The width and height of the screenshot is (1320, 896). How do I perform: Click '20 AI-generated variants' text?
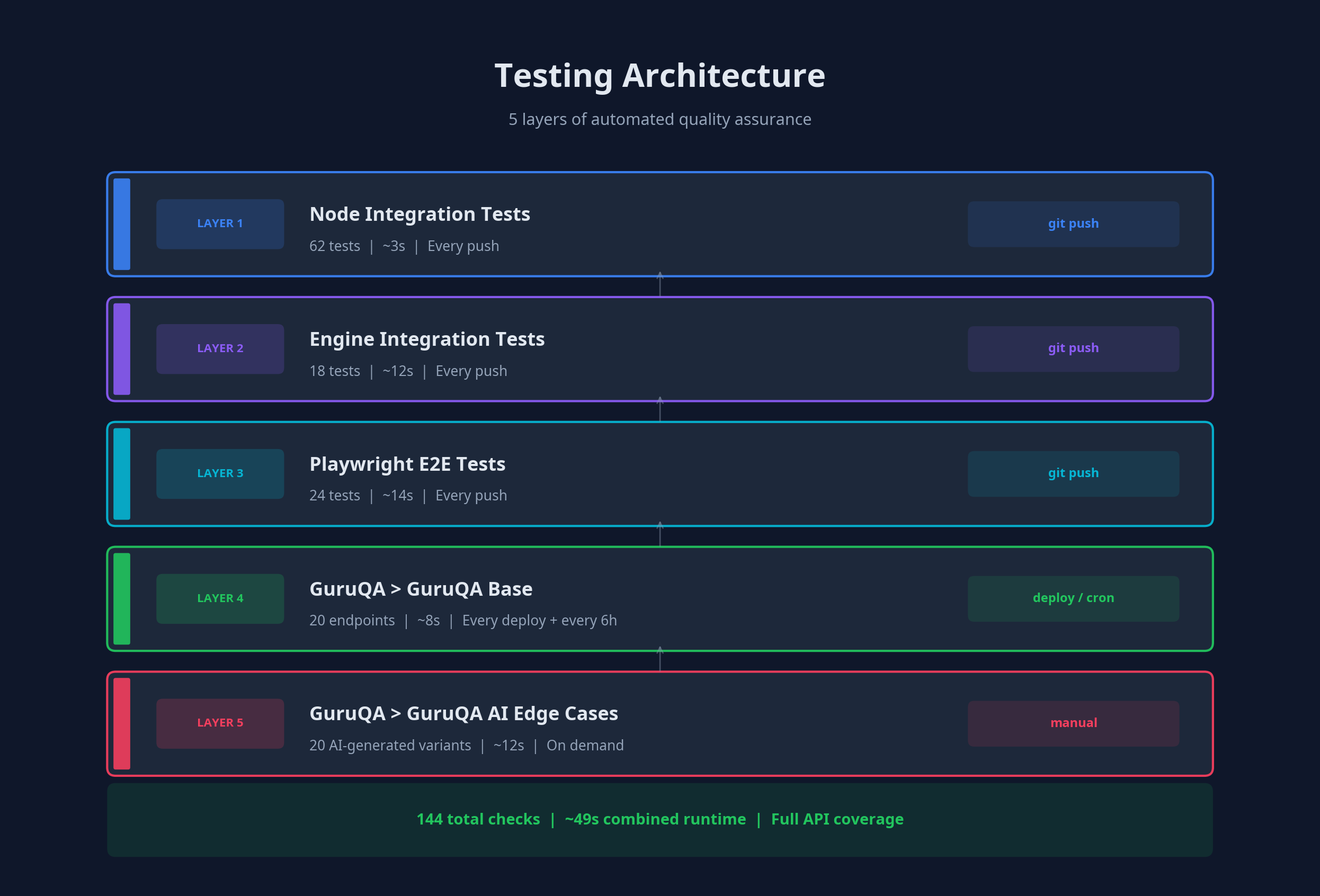pos(390,746)
